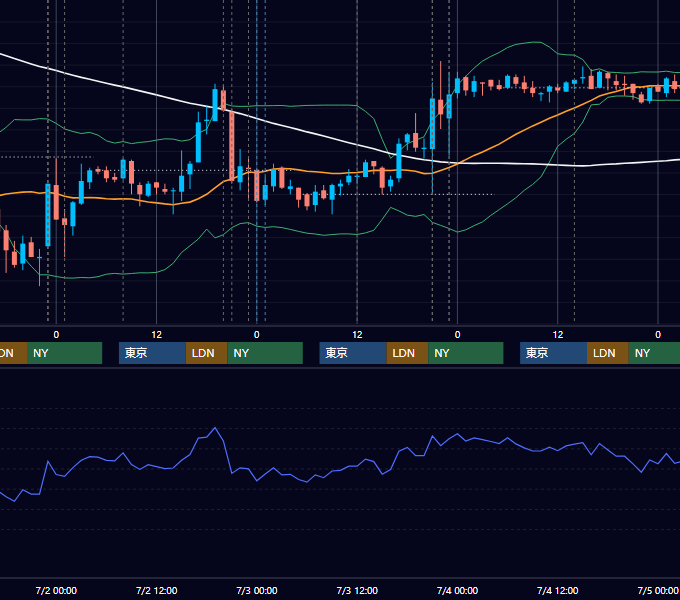Screen dimensions: 680x600
Task: Select the NY session block starting 7/4 evening
Action: coord(654,353)
